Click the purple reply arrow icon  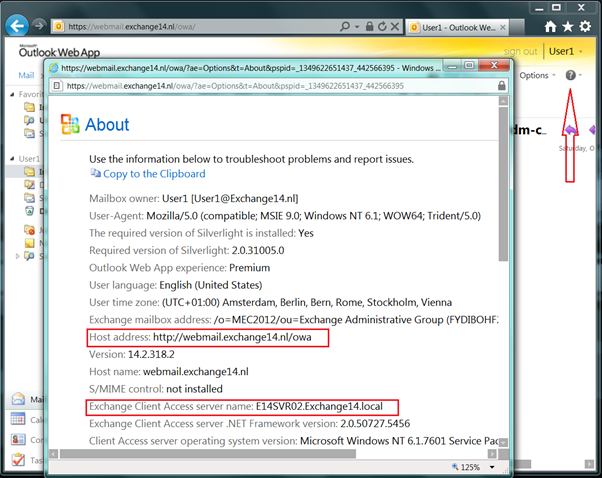(x=571, y=130)
